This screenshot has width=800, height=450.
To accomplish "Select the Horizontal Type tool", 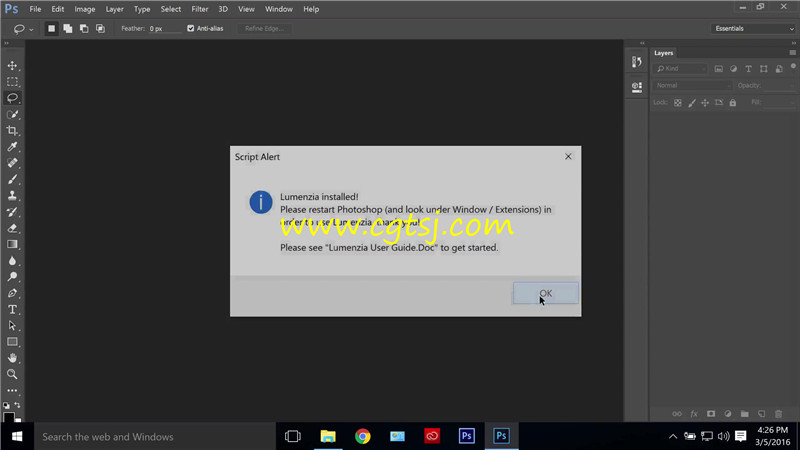I will 12,309.
